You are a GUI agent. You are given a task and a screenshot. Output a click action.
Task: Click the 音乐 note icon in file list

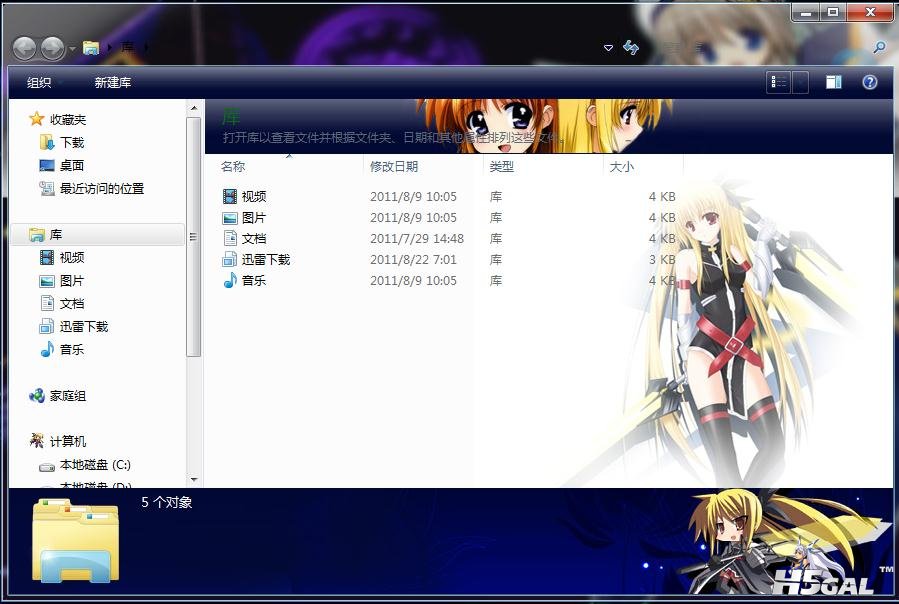(x=230, y=280)
